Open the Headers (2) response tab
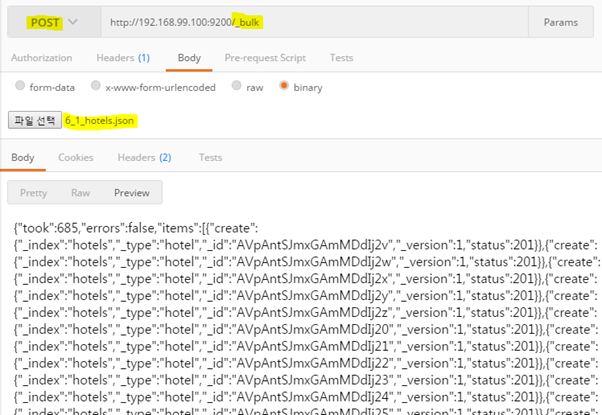Viewport: 602px width, 415px height. [144, 157]
